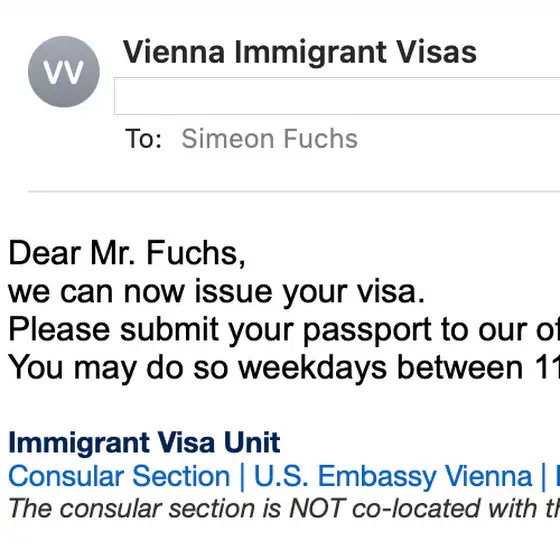Click the Immigrant Visa Unit heading
560x560 pixels.
point(144,442)
